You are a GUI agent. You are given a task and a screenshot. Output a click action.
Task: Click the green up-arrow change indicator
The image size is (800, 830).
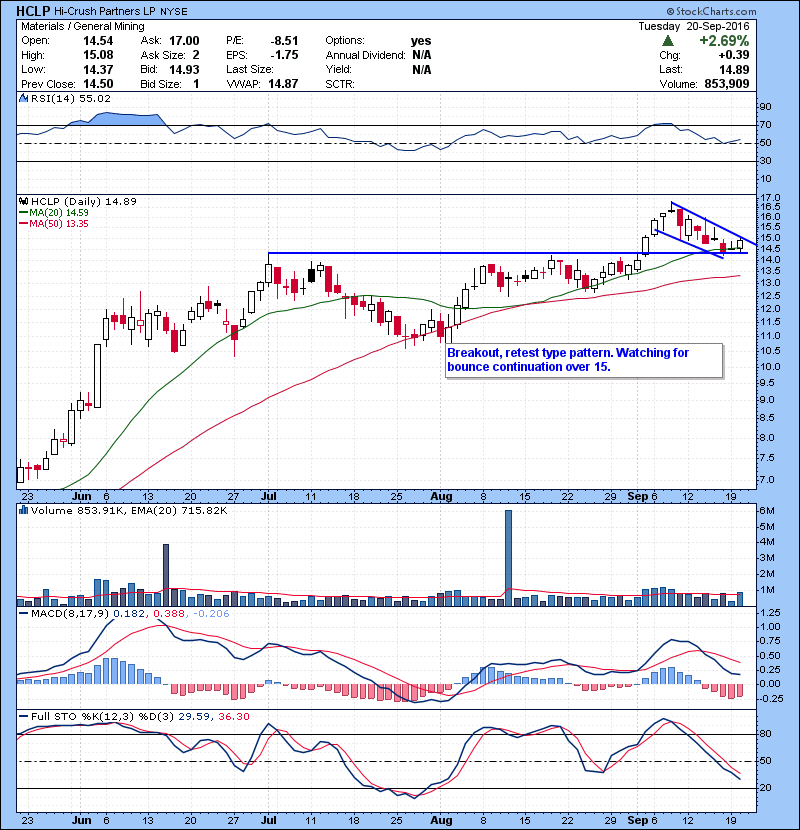tap(668, 41)
